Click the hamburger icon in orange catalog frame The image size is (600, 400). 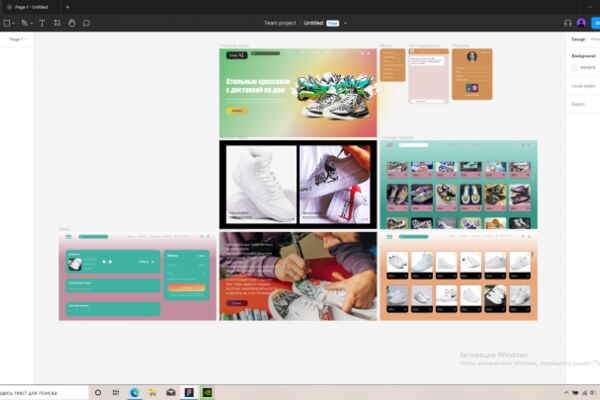coord(390,237)
